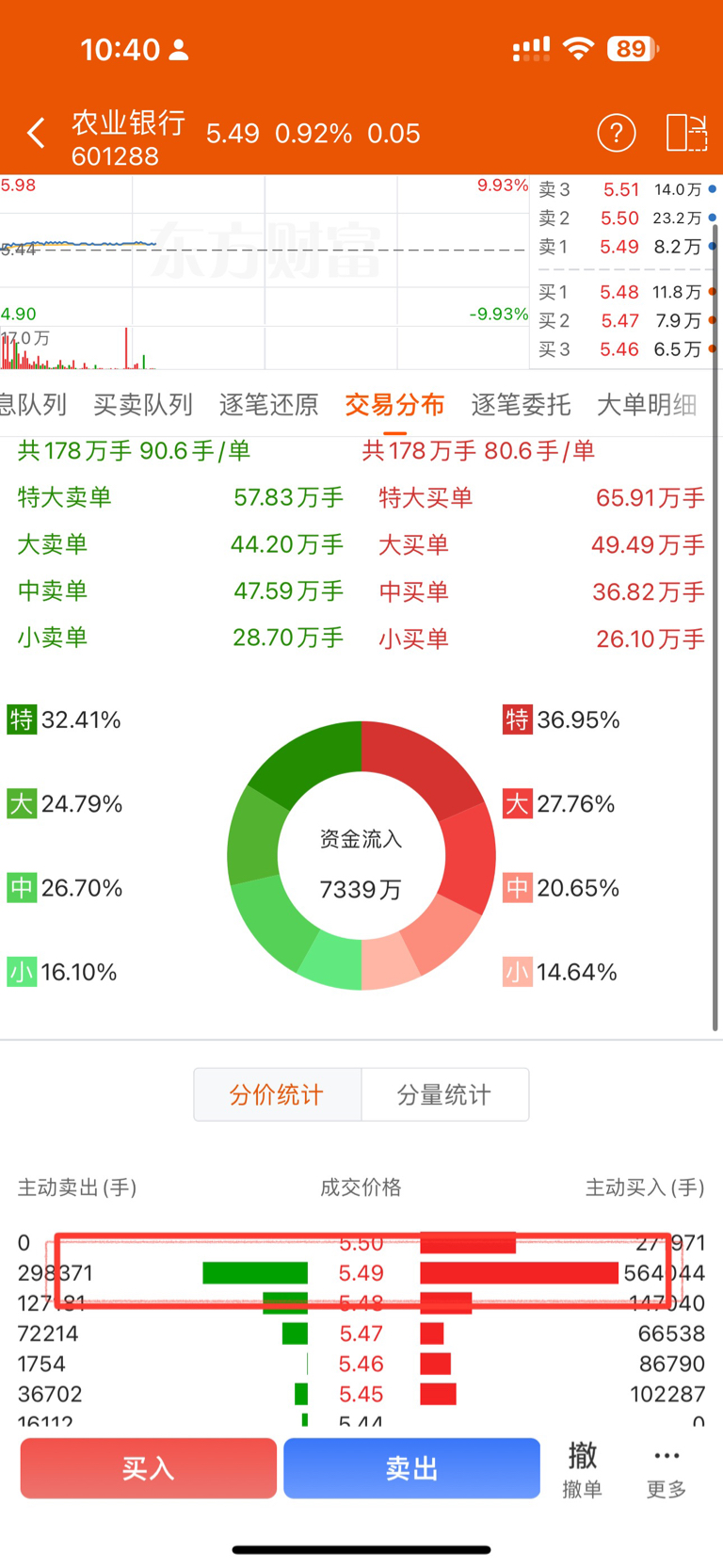Select the 分价统计 toggle option
723x1568 pixels.
278,1094
